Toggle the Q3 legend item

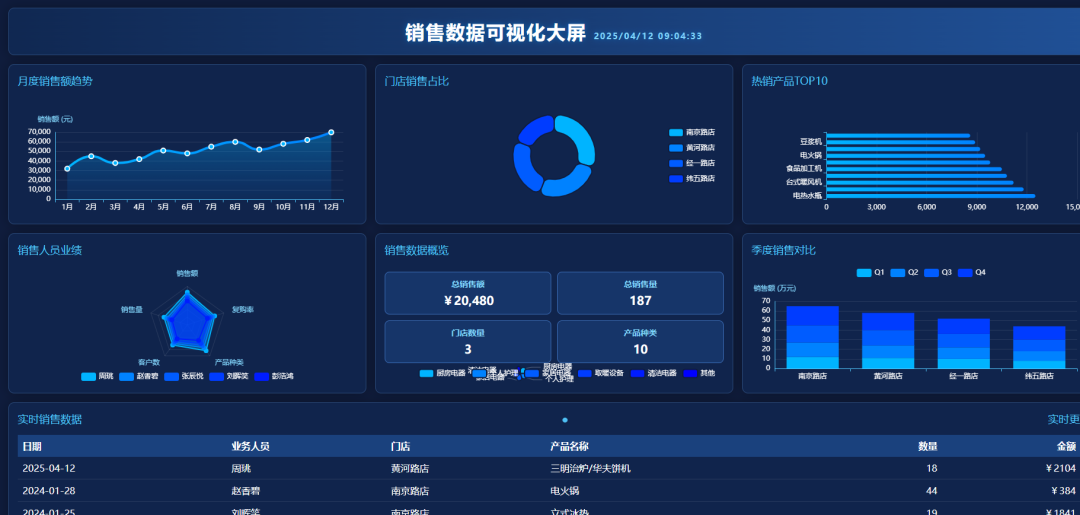click(938, 273)
